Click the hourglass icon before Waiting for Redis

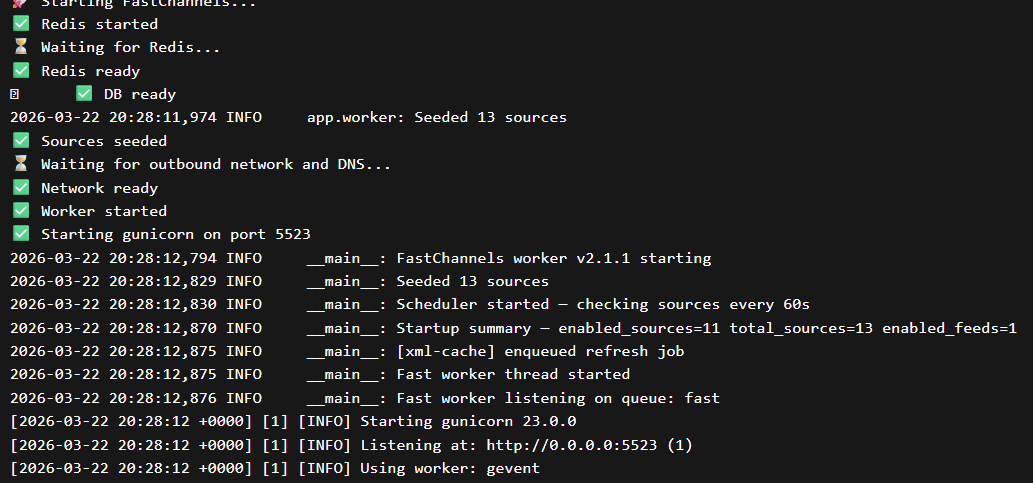20,47
